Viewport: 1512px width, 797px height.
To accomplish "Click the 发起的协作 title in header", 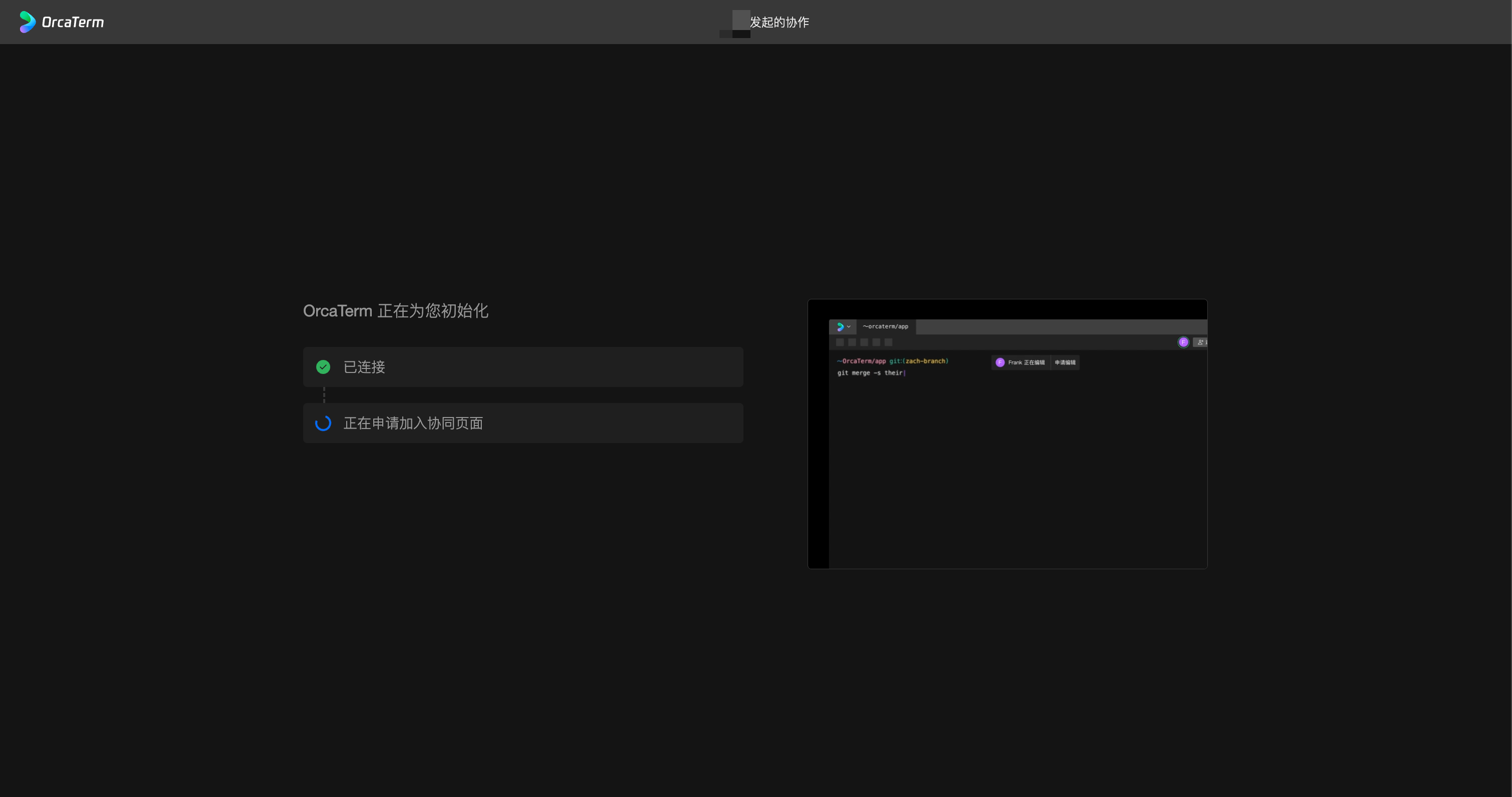I will 779,23.
